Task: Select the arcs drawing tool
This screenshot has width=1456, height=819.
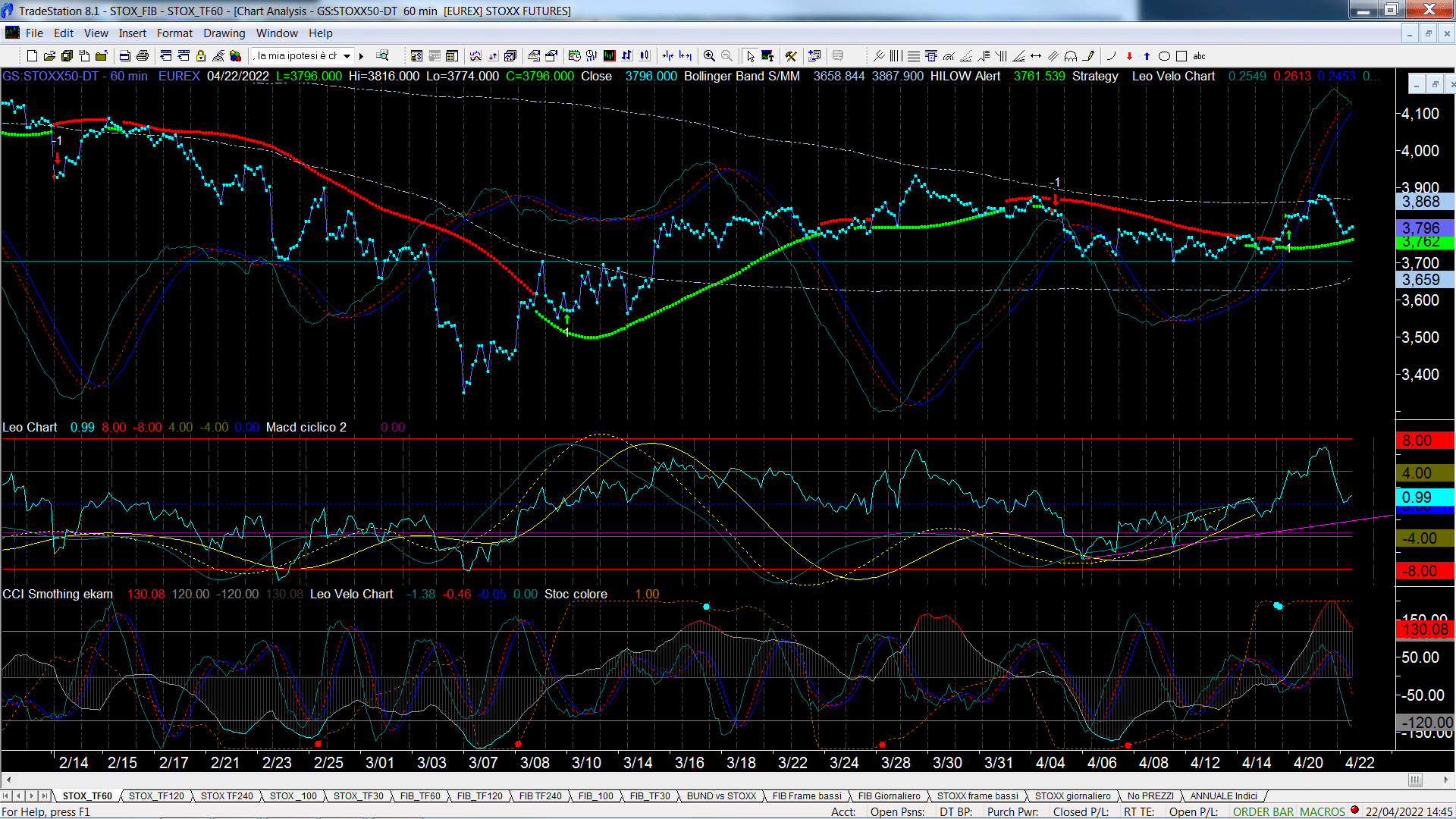Action: 1071,55
